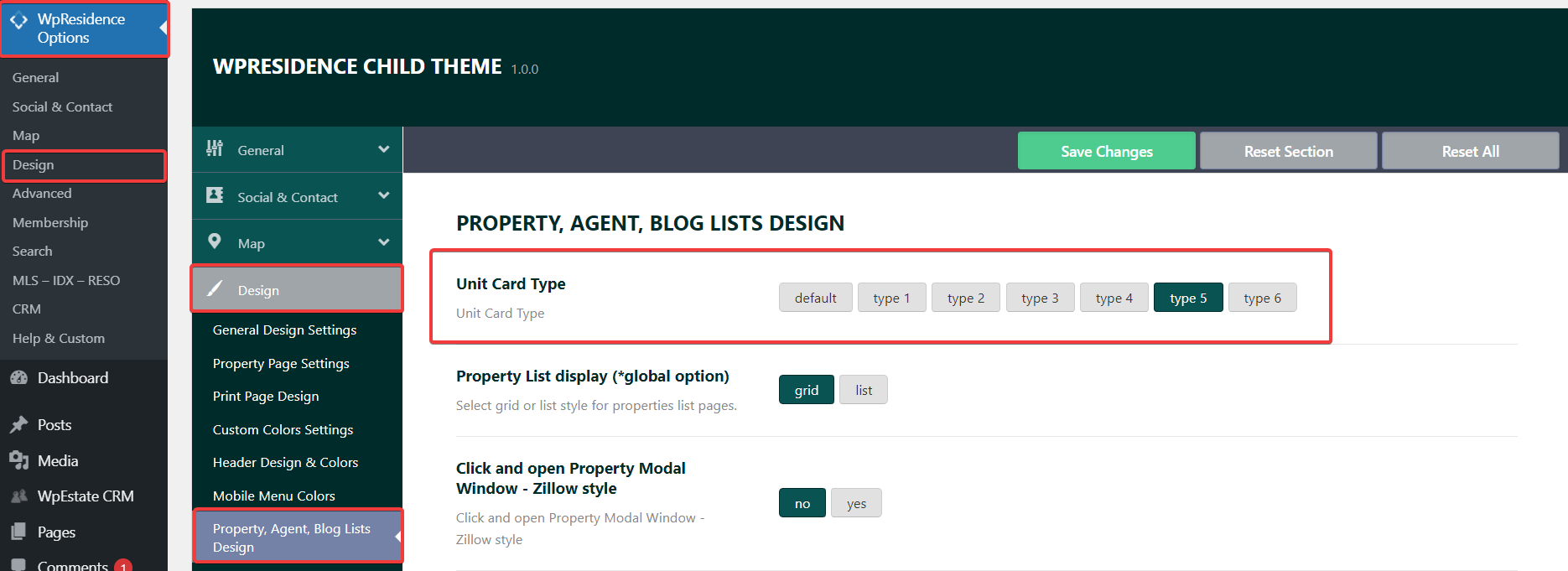Click the Reset All button
The image size is (1568, 571).
(x=1470, y=151)
